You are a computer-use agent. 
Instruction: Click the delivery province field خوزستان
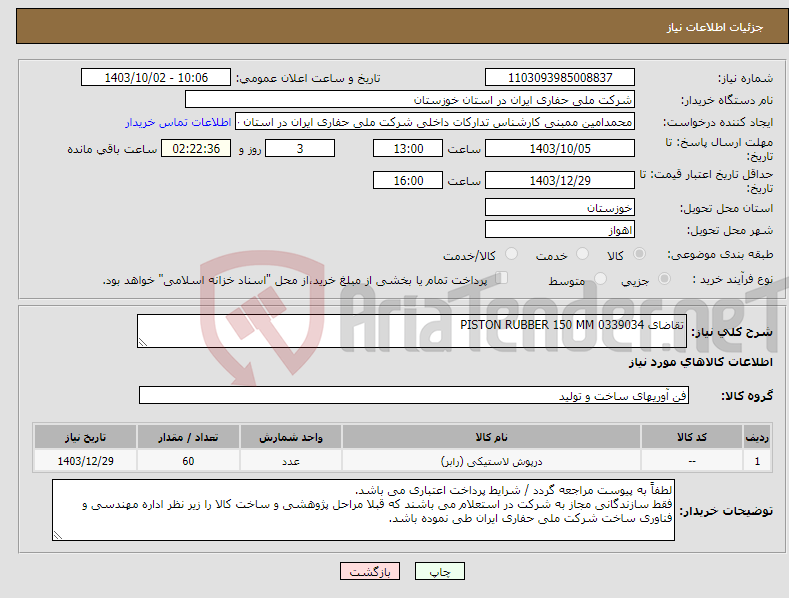[x=560, y=207]
